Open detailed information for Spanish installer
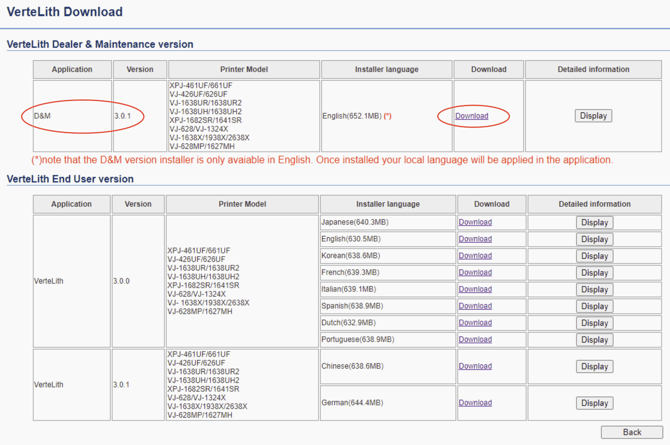Viewport: 670px width, 445px height. (594, 306)
